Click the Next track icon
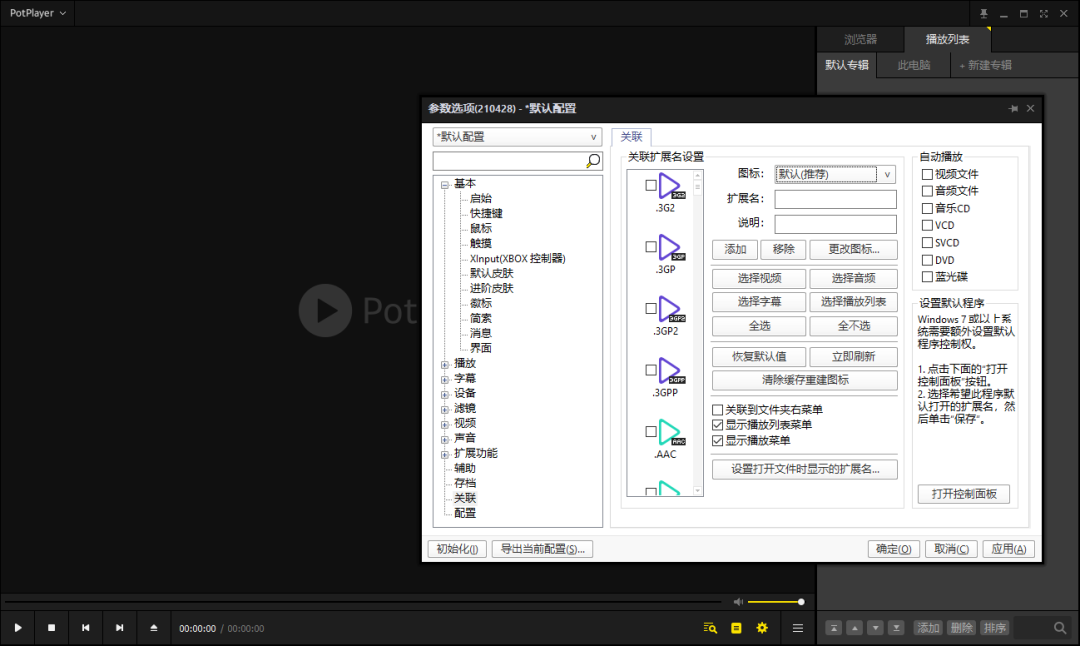The image size is (1080, 646). (x=120, y=628)
